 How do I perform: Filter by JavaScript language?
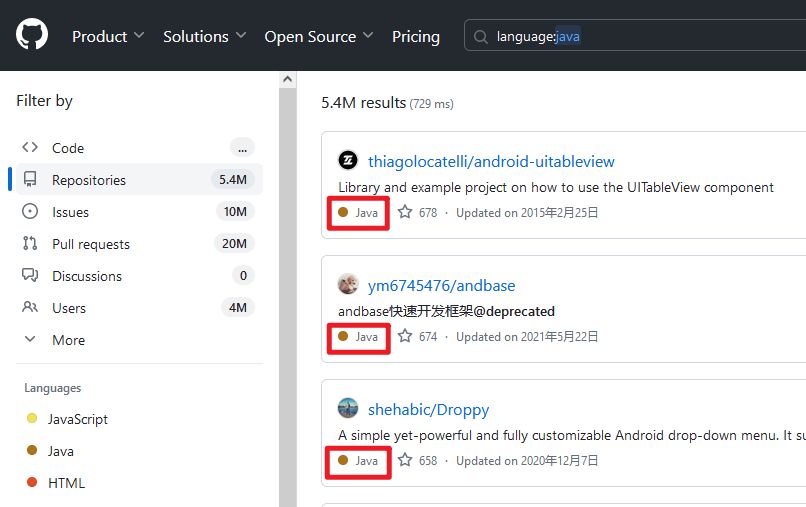pos(78,419)
